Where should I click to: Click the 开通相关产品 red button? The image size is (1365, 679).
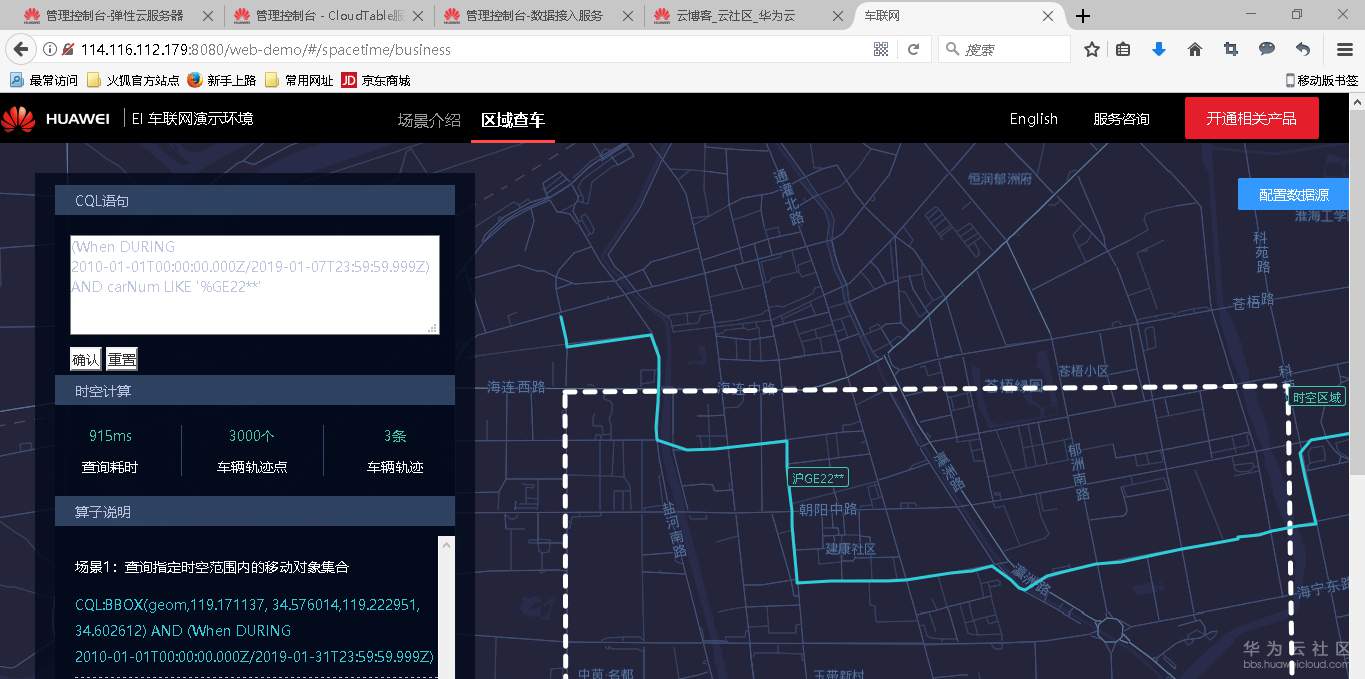click(1251, 118)
